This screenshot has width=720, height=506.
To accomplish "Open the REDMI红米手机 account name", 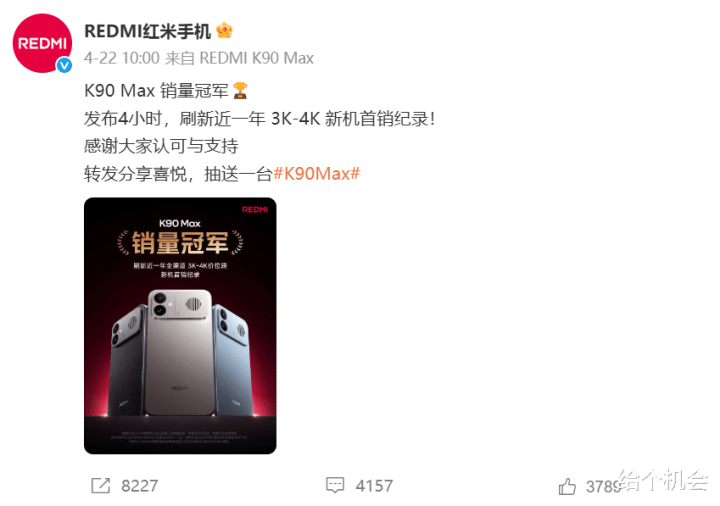I will click(x=147, y=31).
